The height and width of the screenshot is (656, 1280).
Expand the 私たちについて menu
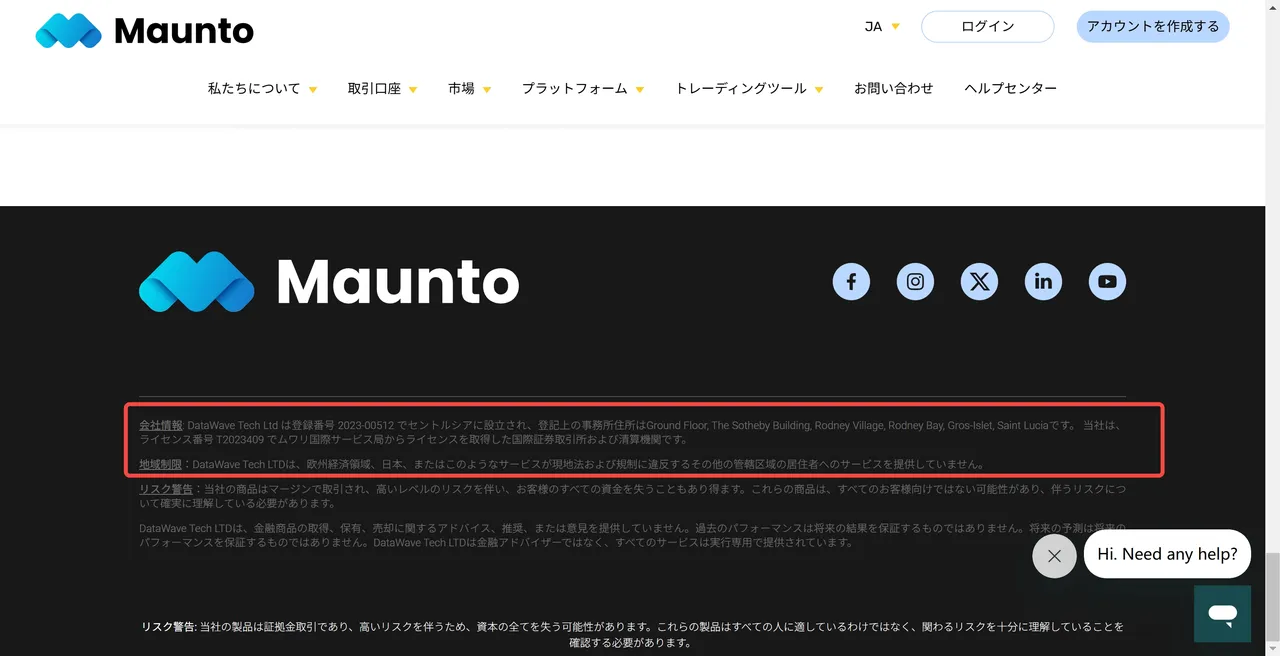[x=262, y=88]
